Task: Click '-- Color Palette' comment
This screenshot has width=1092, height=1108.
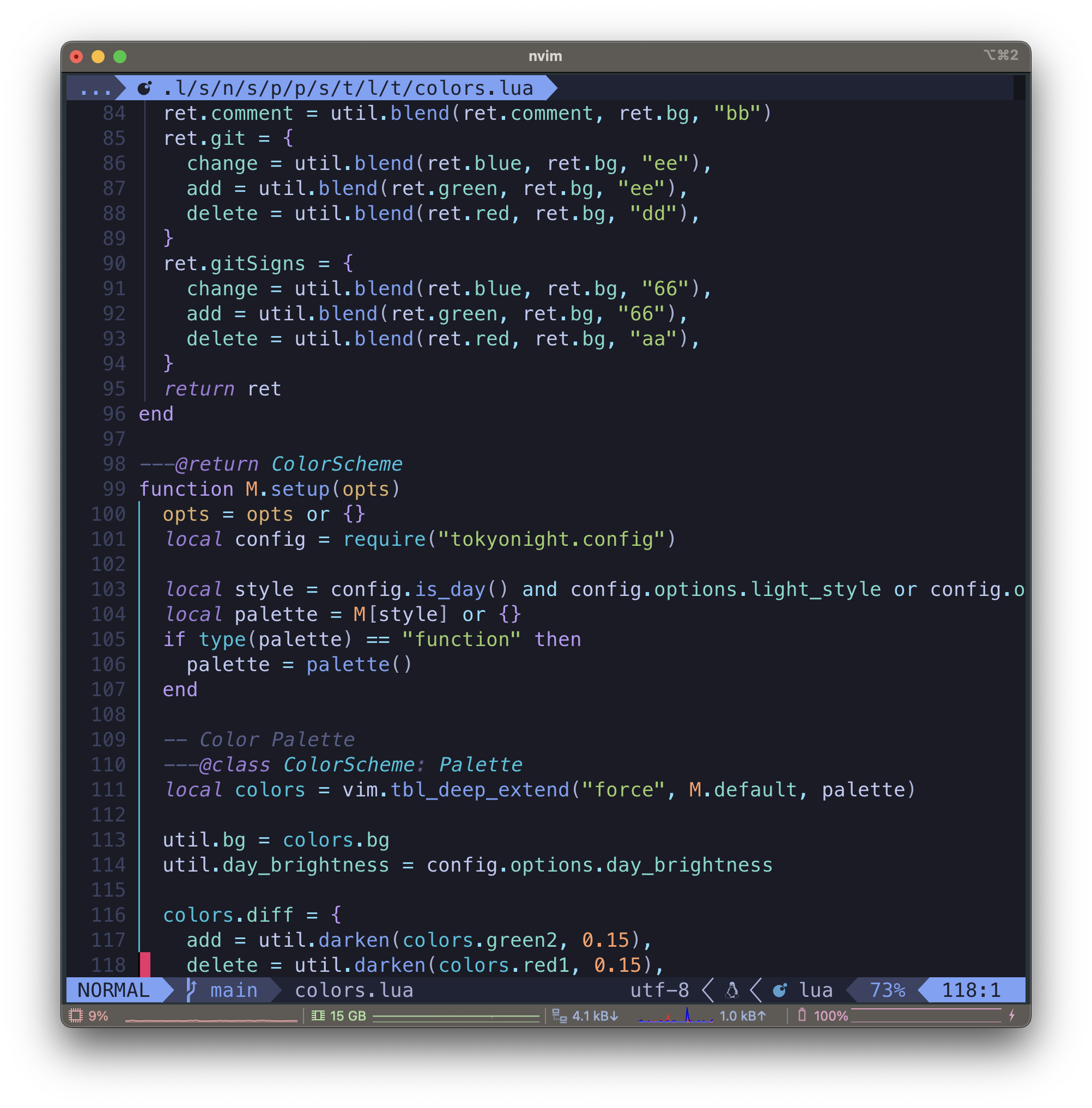Action: (x=259, y=739)
